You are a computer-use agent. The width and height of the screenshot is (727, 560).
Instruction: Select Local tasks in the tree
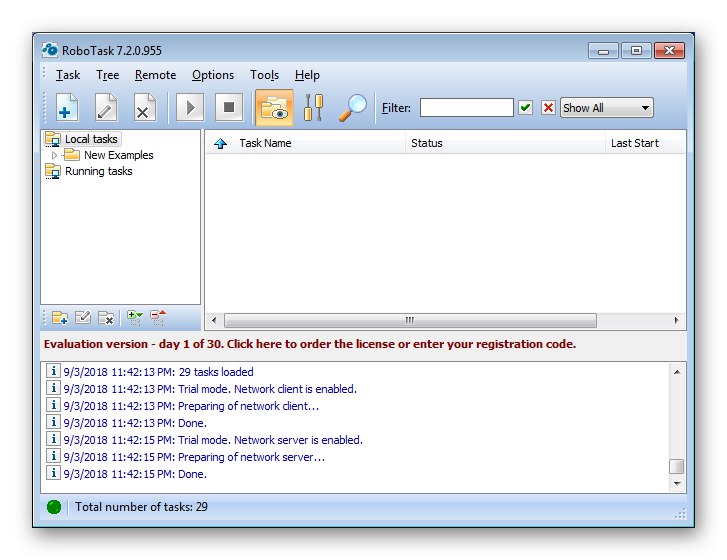tap(91, 139)
